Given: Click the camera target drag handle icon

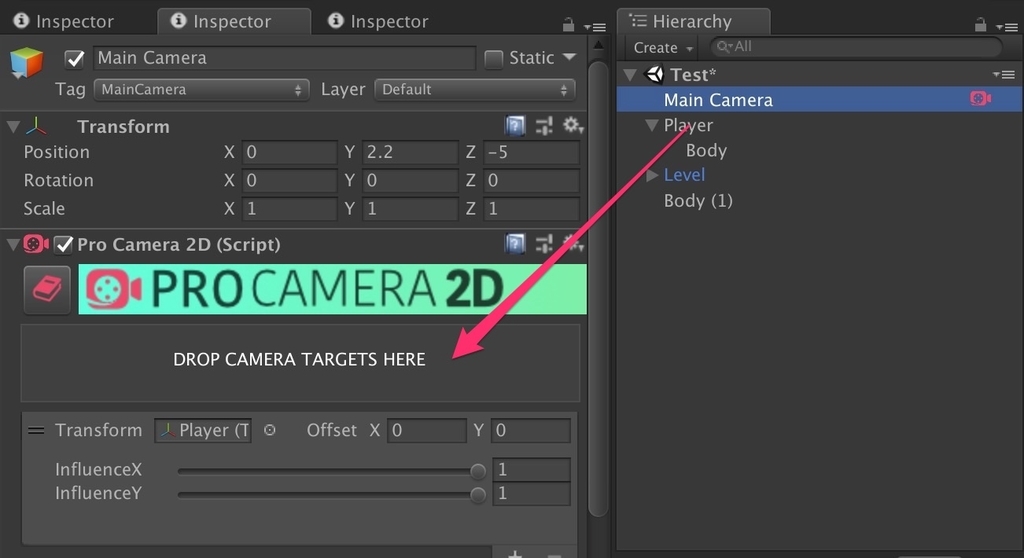Looking at the screenshot, I should coord(36,430).
